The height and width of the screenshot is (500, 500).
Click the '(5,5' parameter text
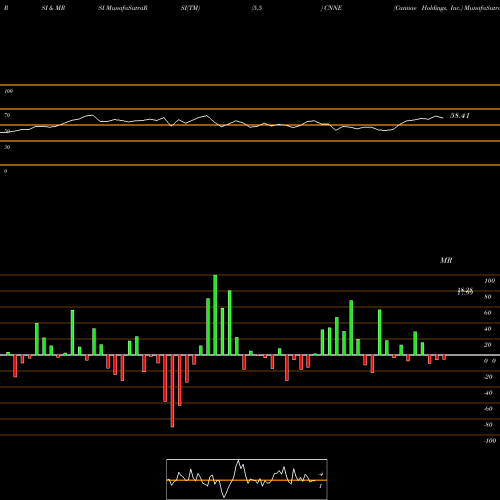pyautogui.click(x=257, y=8)
